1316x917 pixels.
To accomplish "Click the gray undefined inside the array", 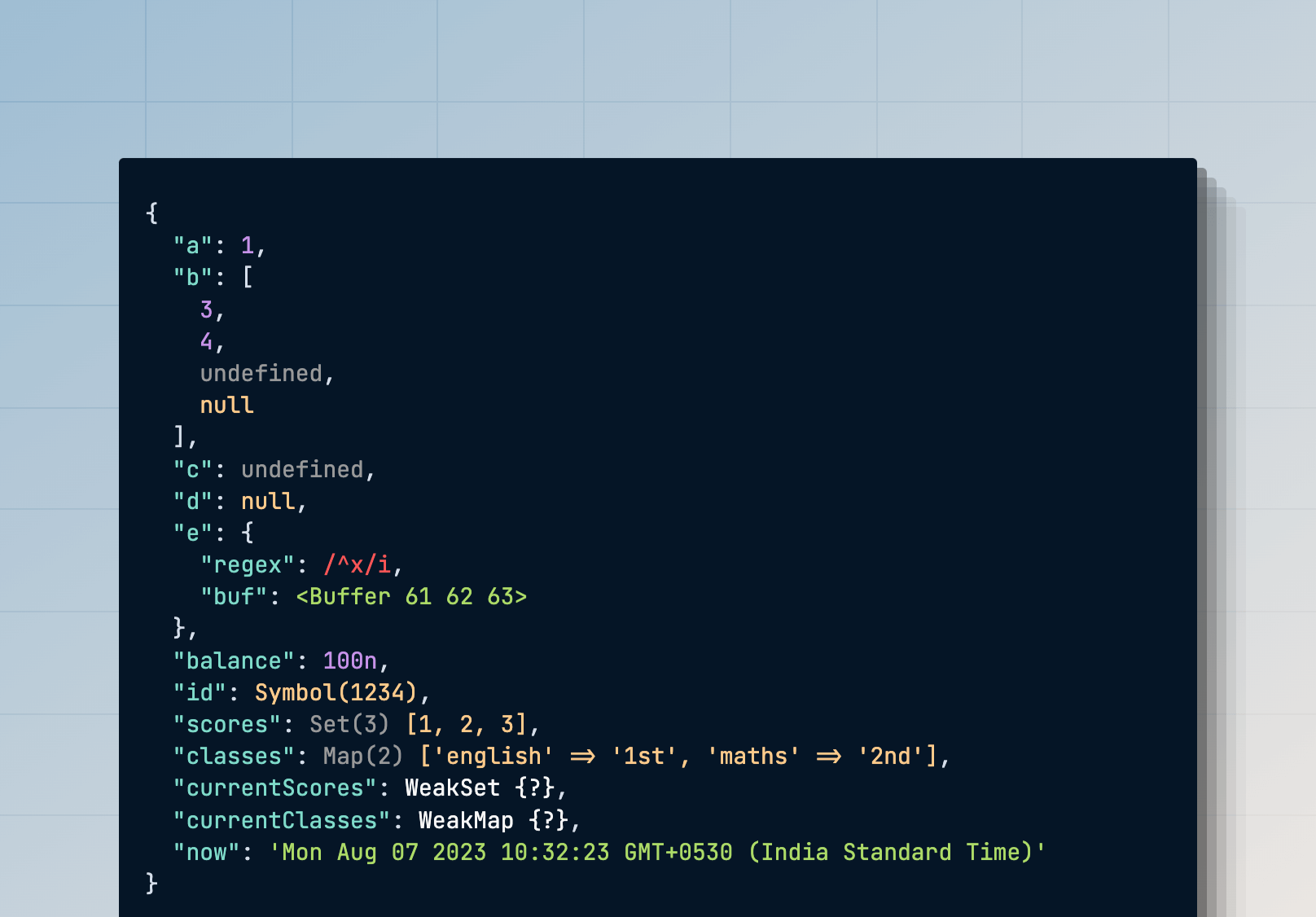I will (261, 374).
